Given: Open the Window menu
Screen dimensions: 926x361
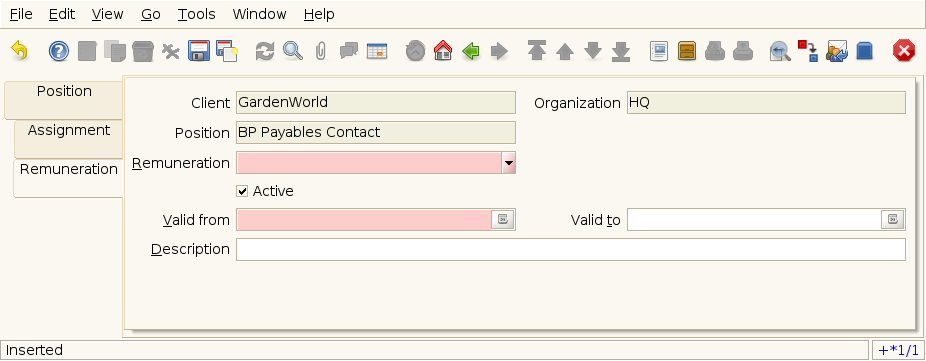Looking at the screenshot, I should [259, 14].
